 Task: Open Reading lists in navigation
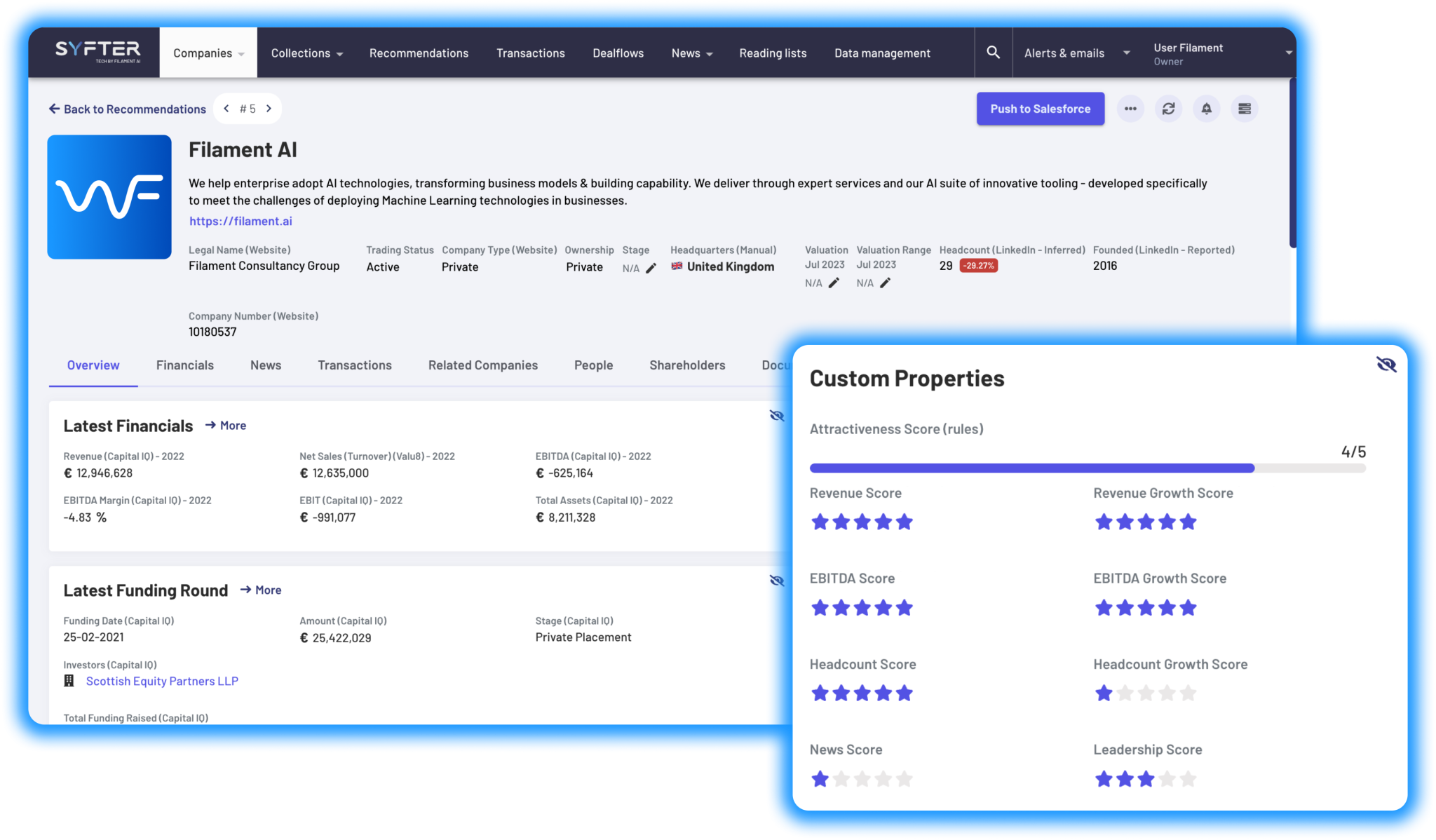pos(773,53)
